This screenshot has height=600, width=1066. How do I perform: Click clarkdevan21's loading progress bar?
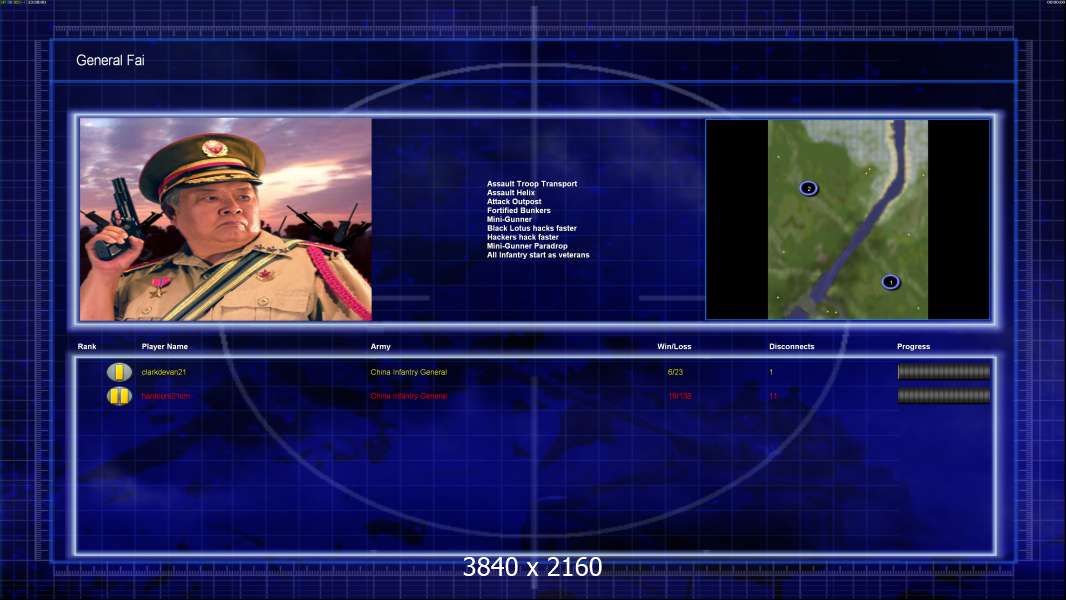[944, 372]
